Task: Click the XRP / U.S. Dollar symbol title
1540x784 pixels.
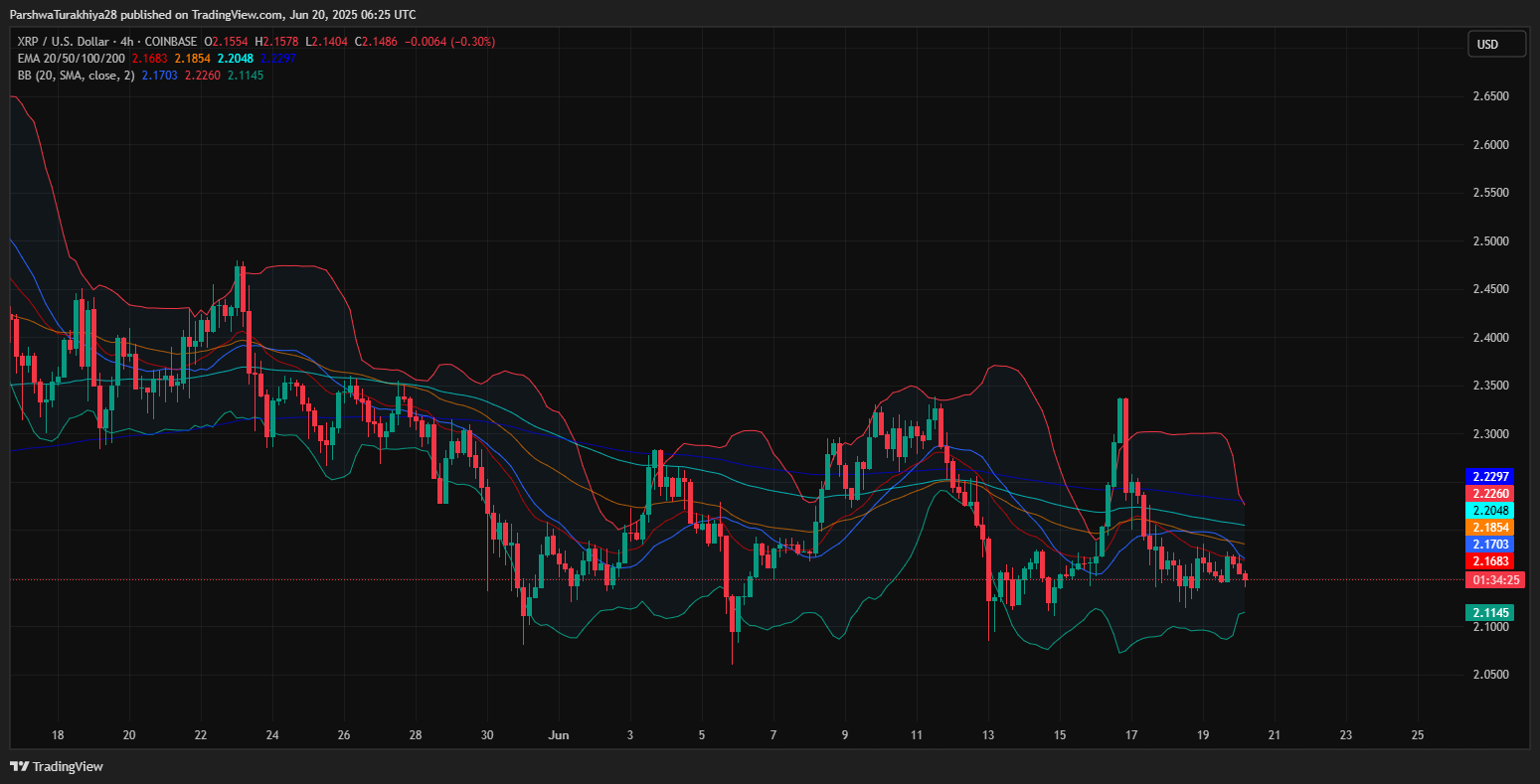Action: tap(75, 42)
